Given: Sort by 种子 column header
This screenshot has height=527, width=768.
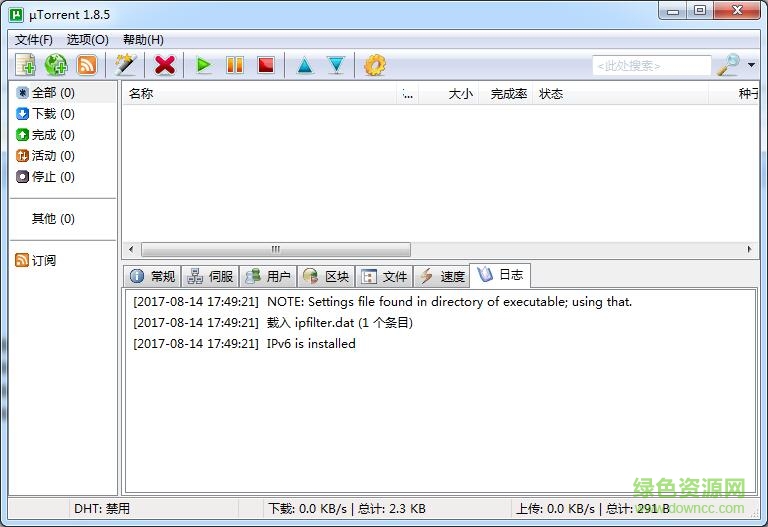Looking at the screenshot, I should [x=734, y=94].
